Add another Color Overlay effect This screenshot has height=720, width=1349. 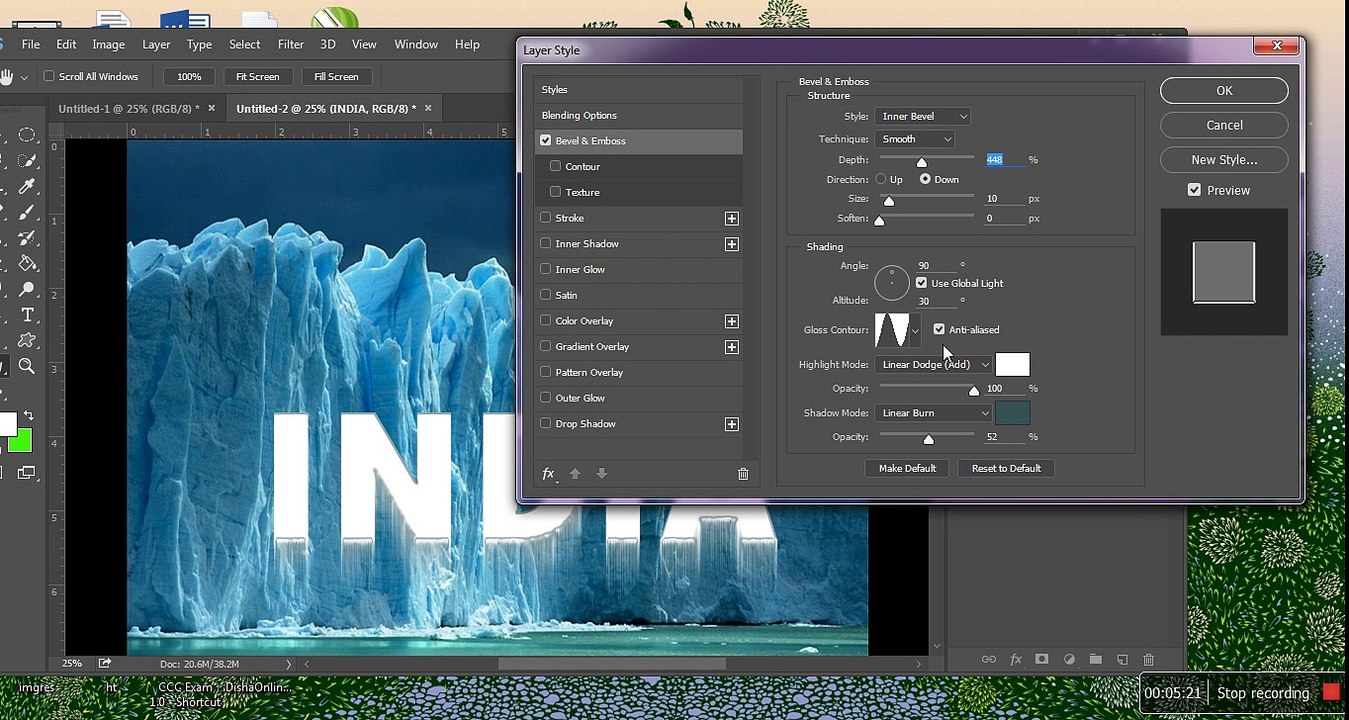pyautogui.click(x=732, y=321)
